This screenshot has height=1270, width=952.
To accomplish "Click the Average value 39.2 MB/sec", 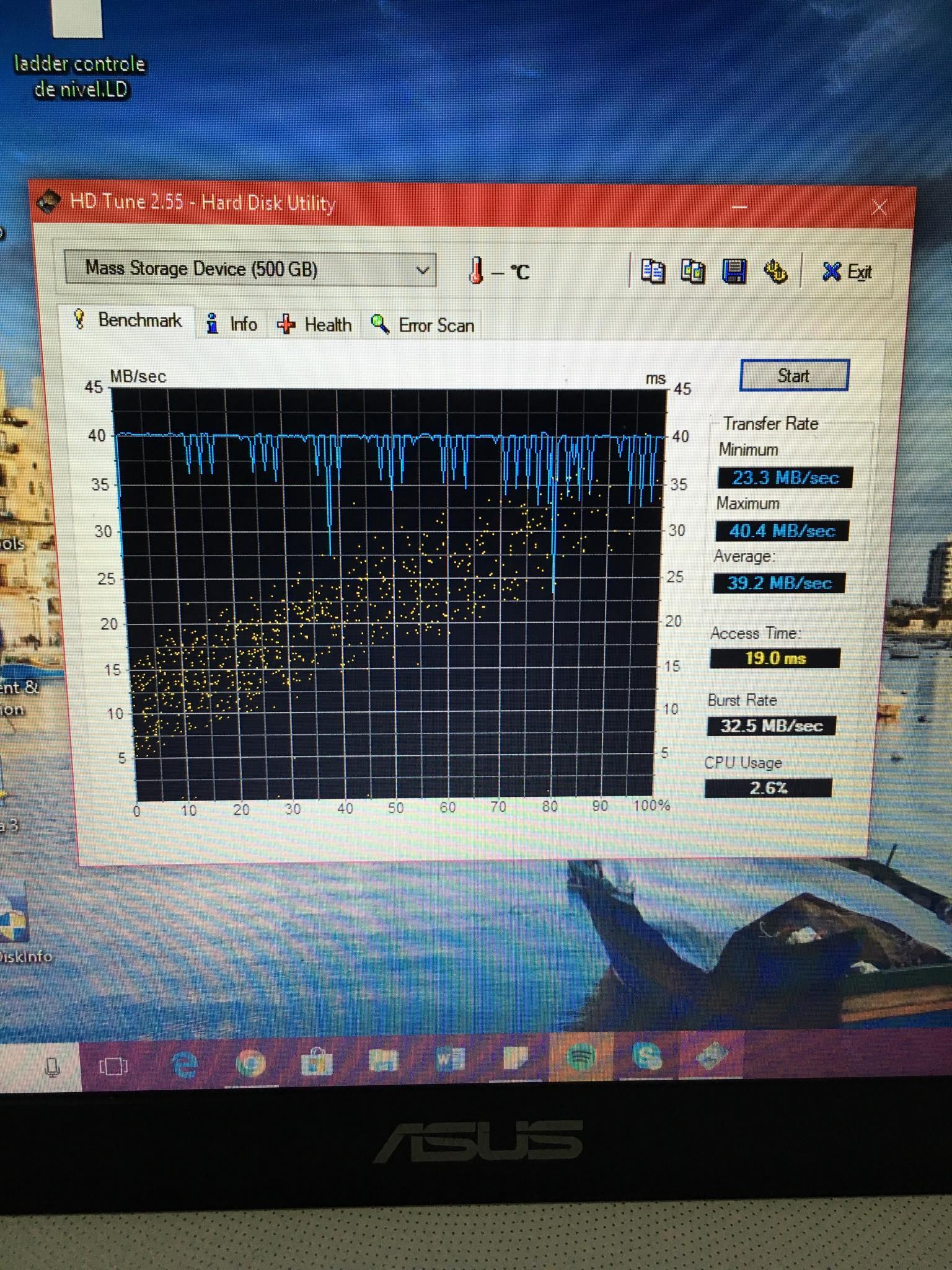I will click(779, 583).
